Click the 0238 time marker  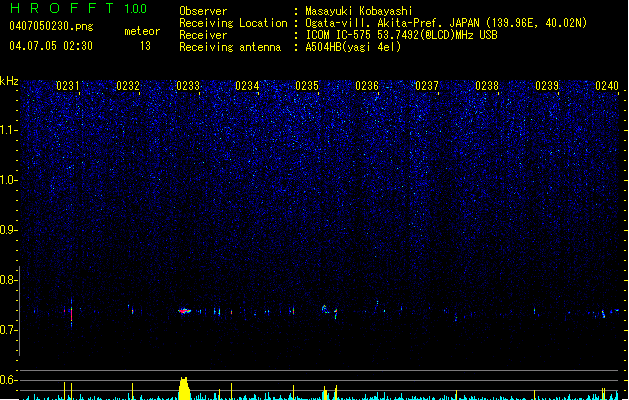coord(487,86)
